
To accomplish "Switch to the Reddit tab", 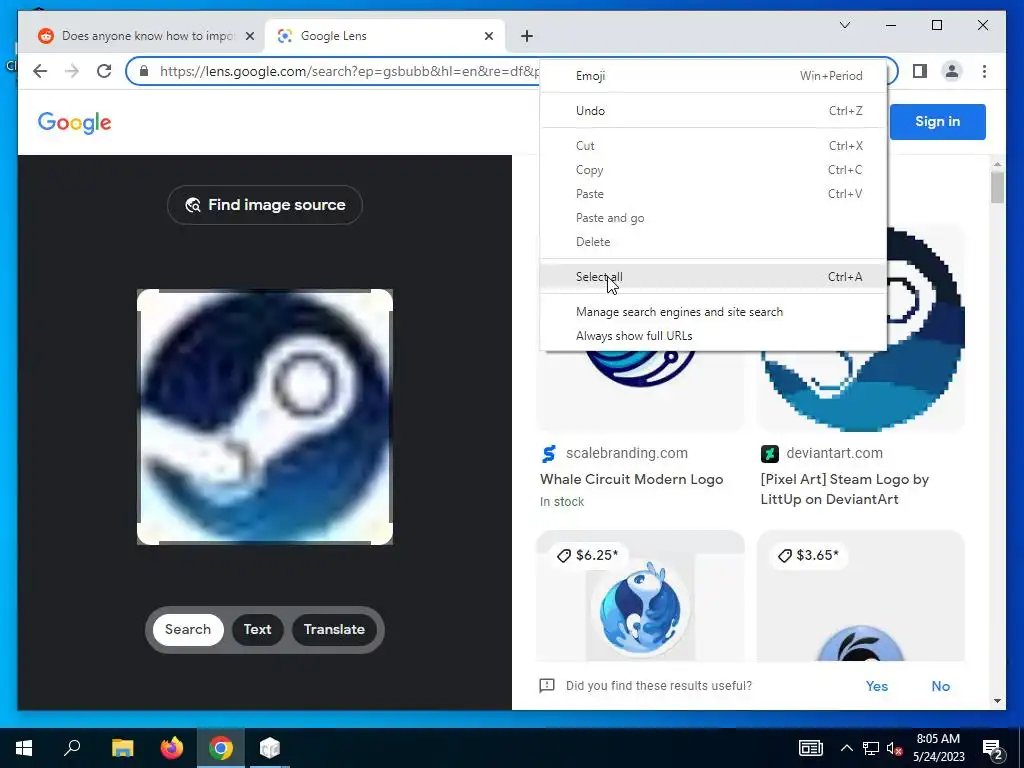I will tap(146, 36).
